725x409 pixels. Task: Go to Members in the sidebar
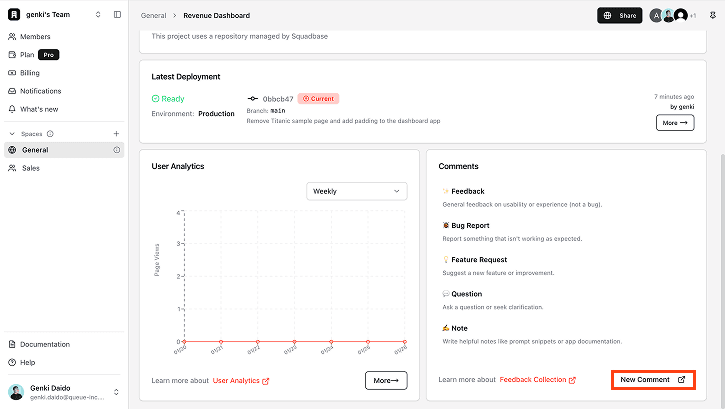[x=35, y=36]
